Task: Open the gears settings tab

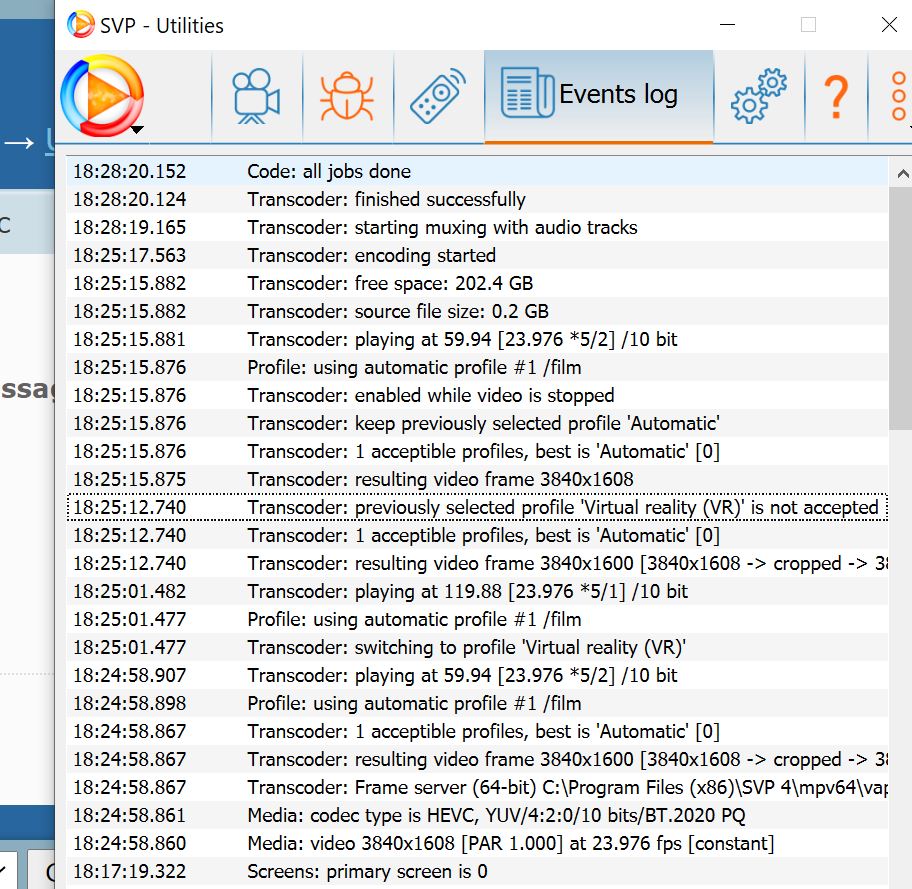Action: (759, 96)
